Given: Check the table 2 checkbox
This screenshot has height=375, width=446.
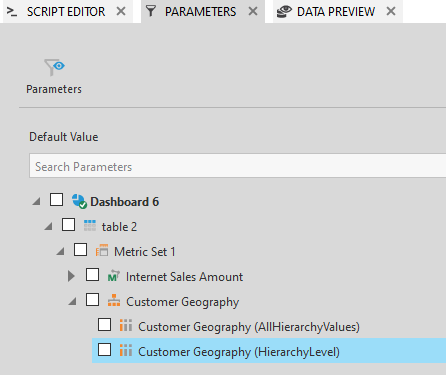Looking at the screenshot, I should tap(68, 225).
